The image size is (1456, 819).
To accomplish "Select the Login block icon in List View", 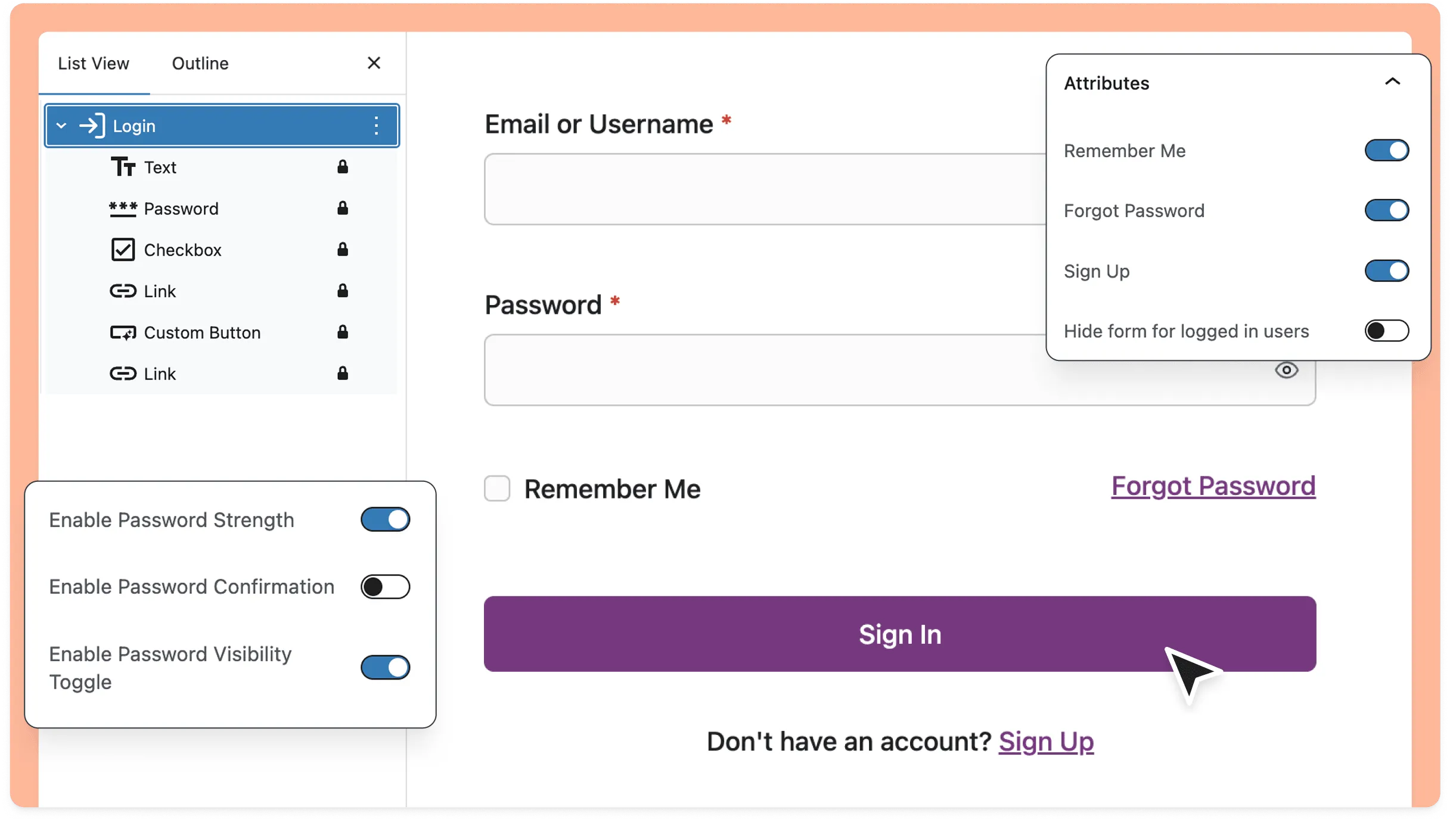I will tap(92, 125).
